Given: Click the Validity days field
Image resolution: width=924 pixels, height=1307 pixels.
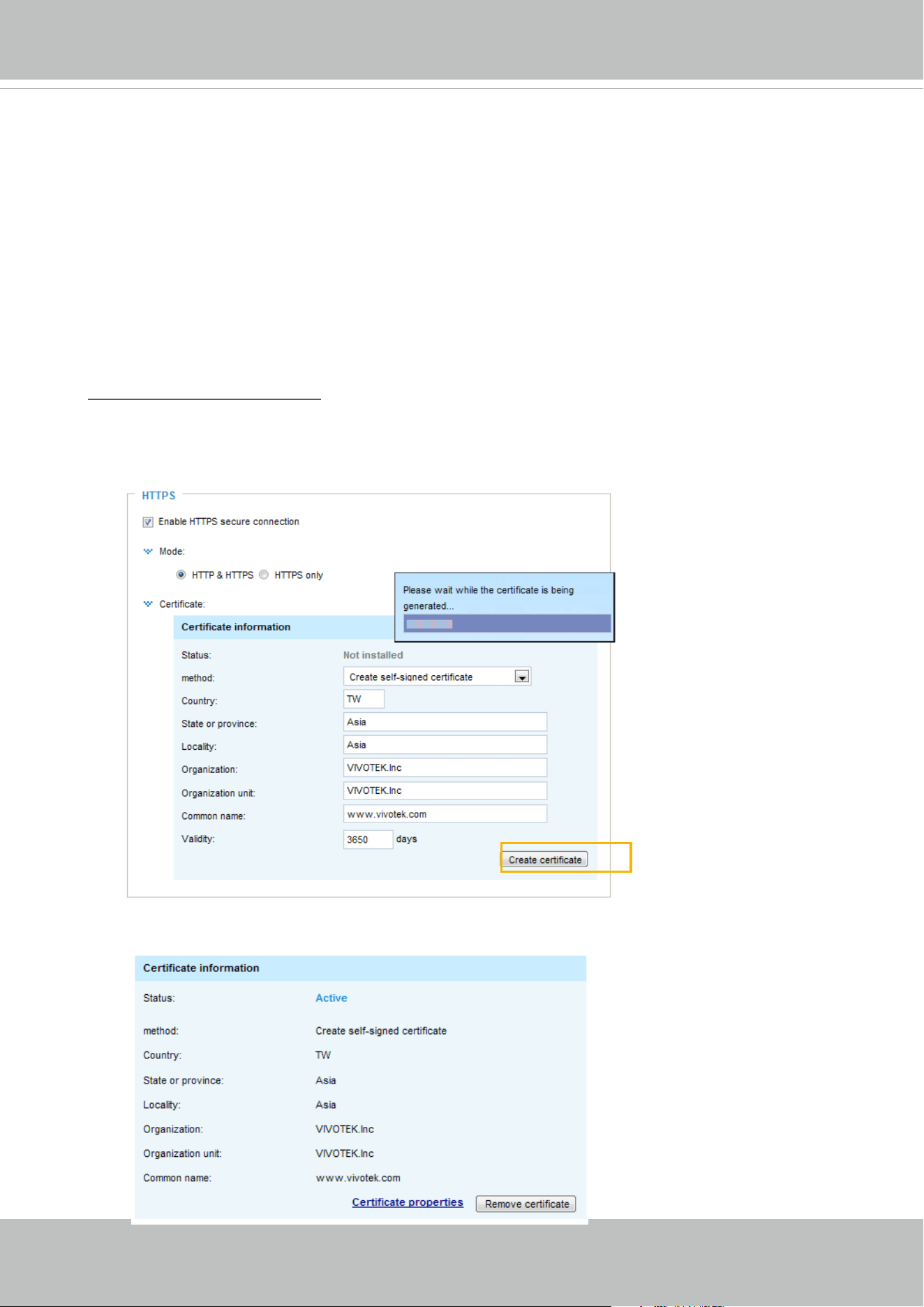Looking at the screenshot, I should point(368,839).
